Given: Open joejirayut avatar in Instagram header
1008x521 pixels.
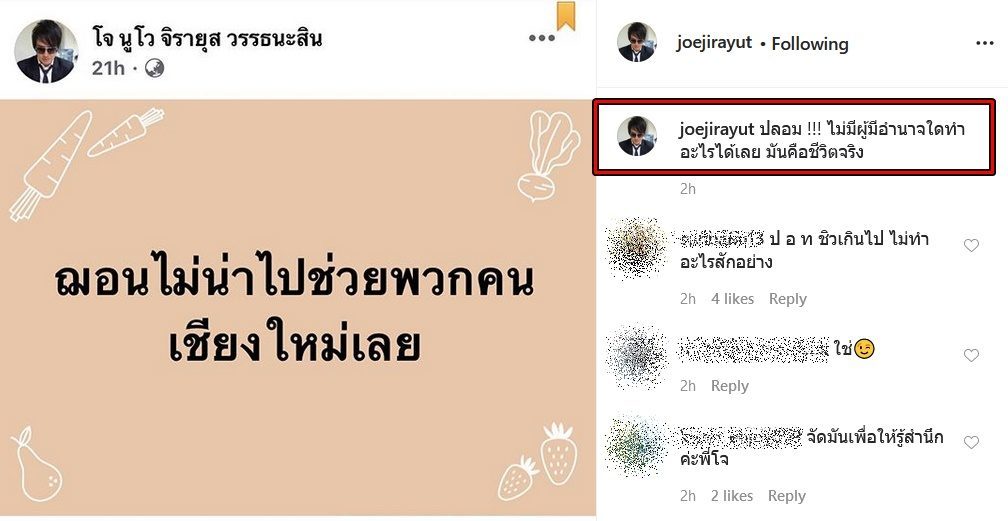Looking at the screenshot, I should click(x=636, y=42).
